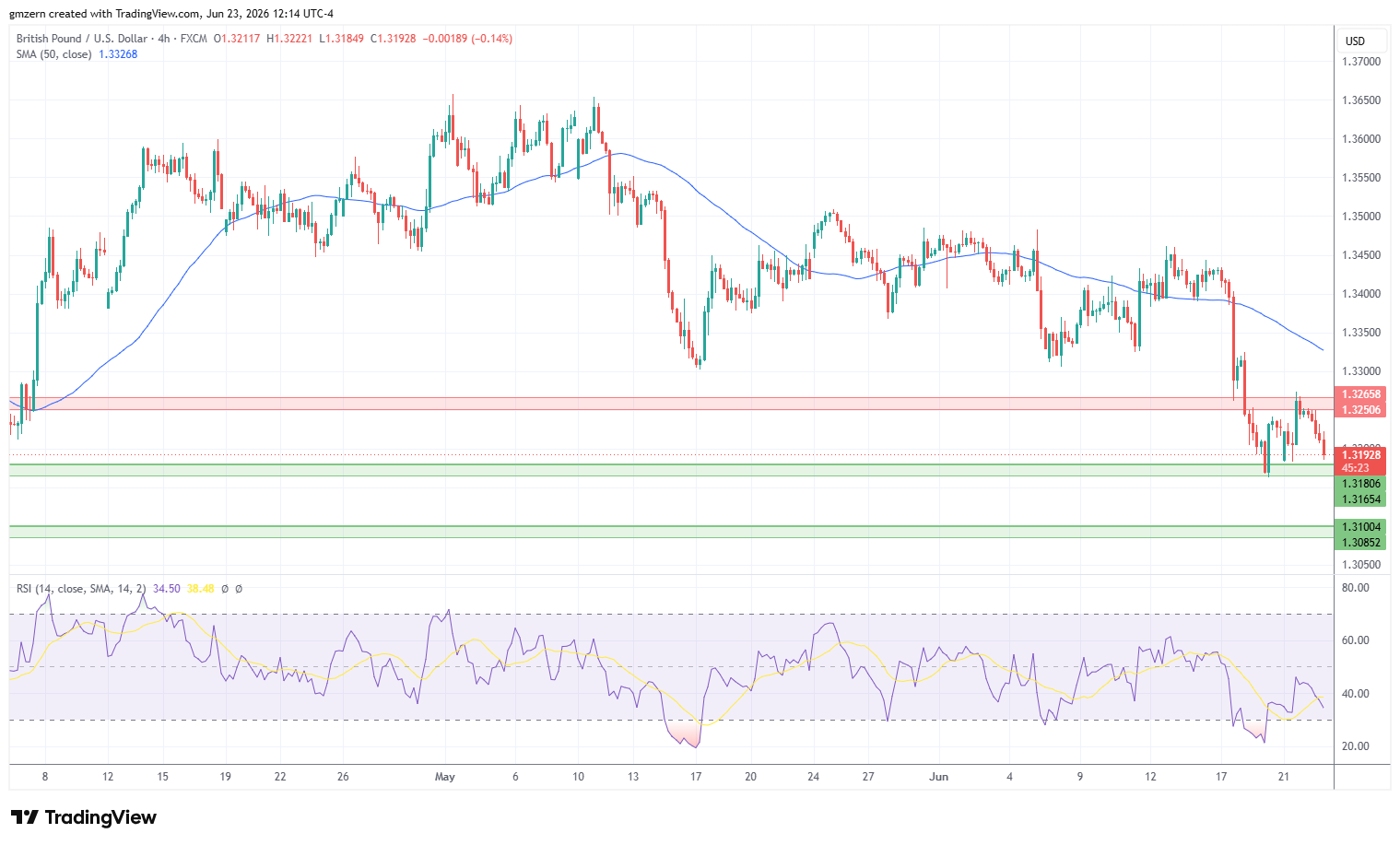
Task: Click the May label on time axis
Action: point(445,777)
